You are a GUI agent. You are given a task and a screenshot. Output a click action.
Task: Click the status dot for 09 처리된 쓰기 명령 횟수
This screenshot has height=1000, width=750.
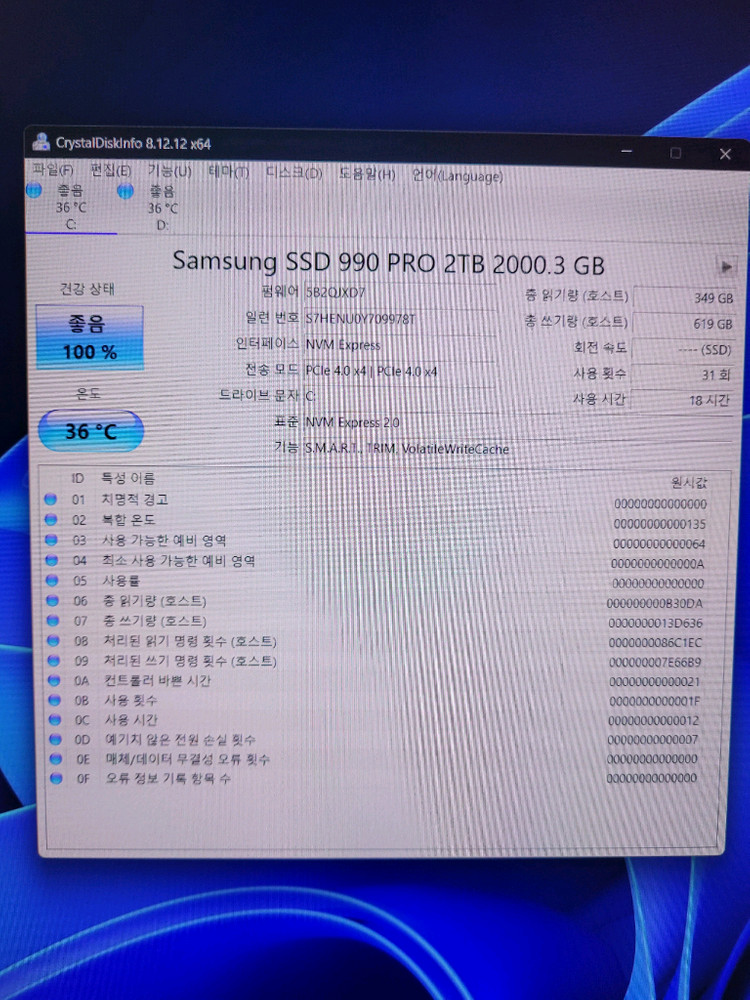[54, 661]
